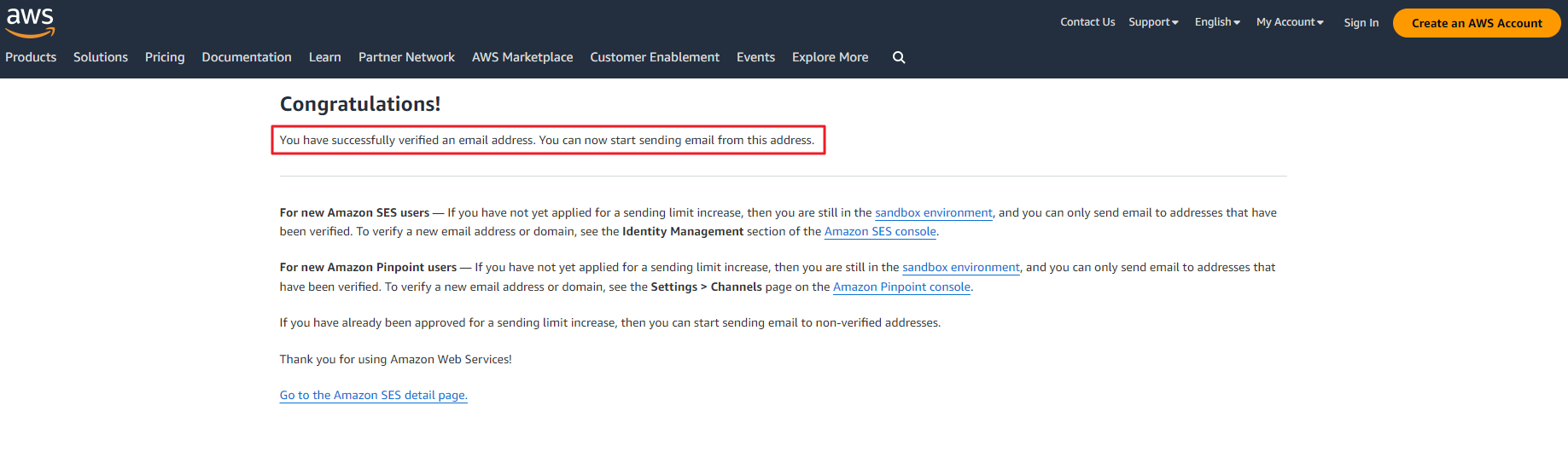Screen dimensions: 1568x452
Task: Click the Sign In link
Action: [x=1361, y=23]
